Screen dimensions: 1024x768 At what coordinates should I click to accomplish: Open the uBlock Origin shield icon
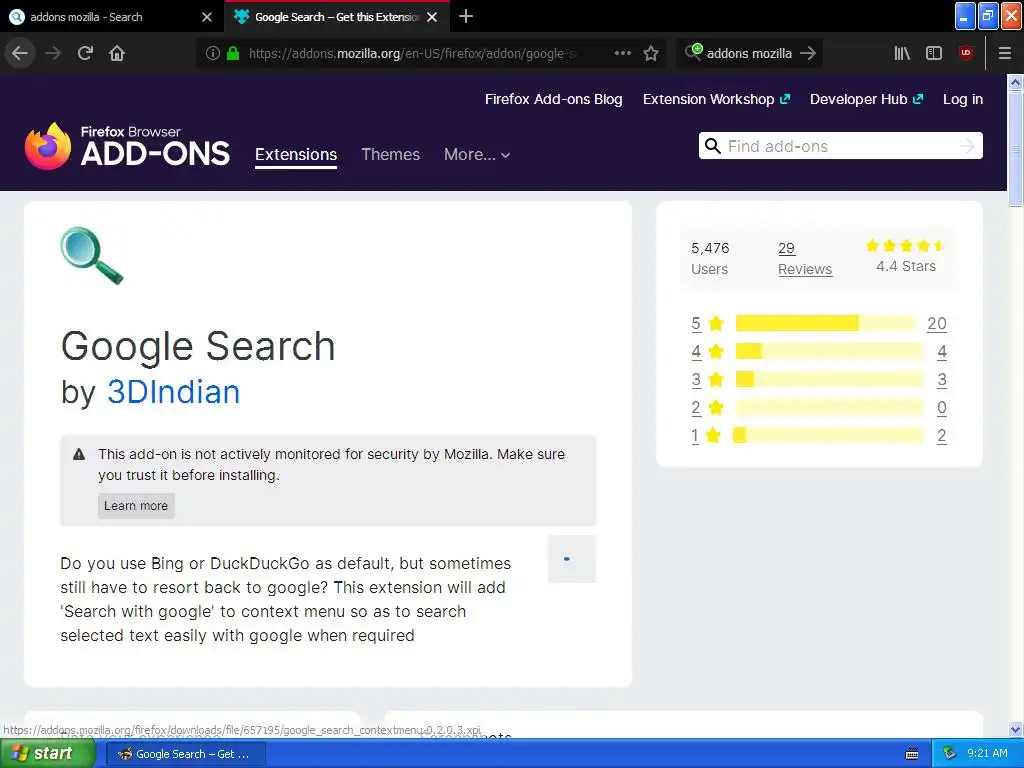coord(966,53)
